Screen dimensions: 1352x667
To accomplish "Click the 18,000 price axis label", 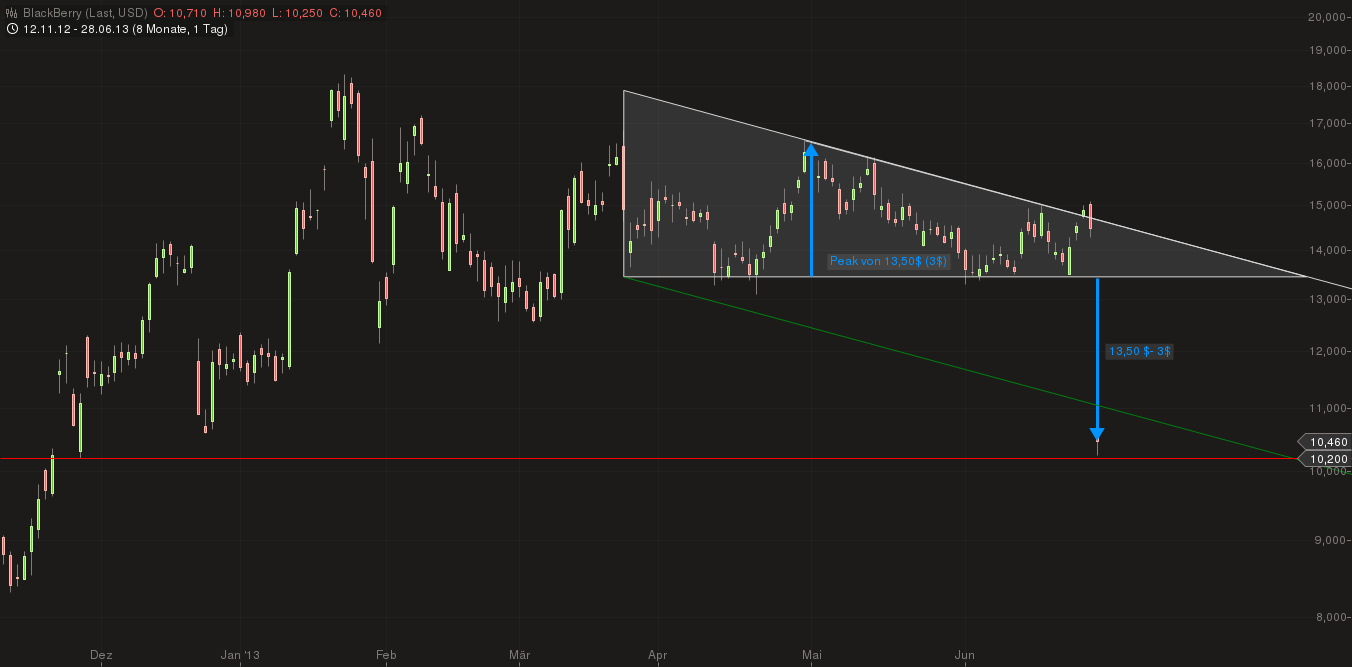I will click(1328, 86).
